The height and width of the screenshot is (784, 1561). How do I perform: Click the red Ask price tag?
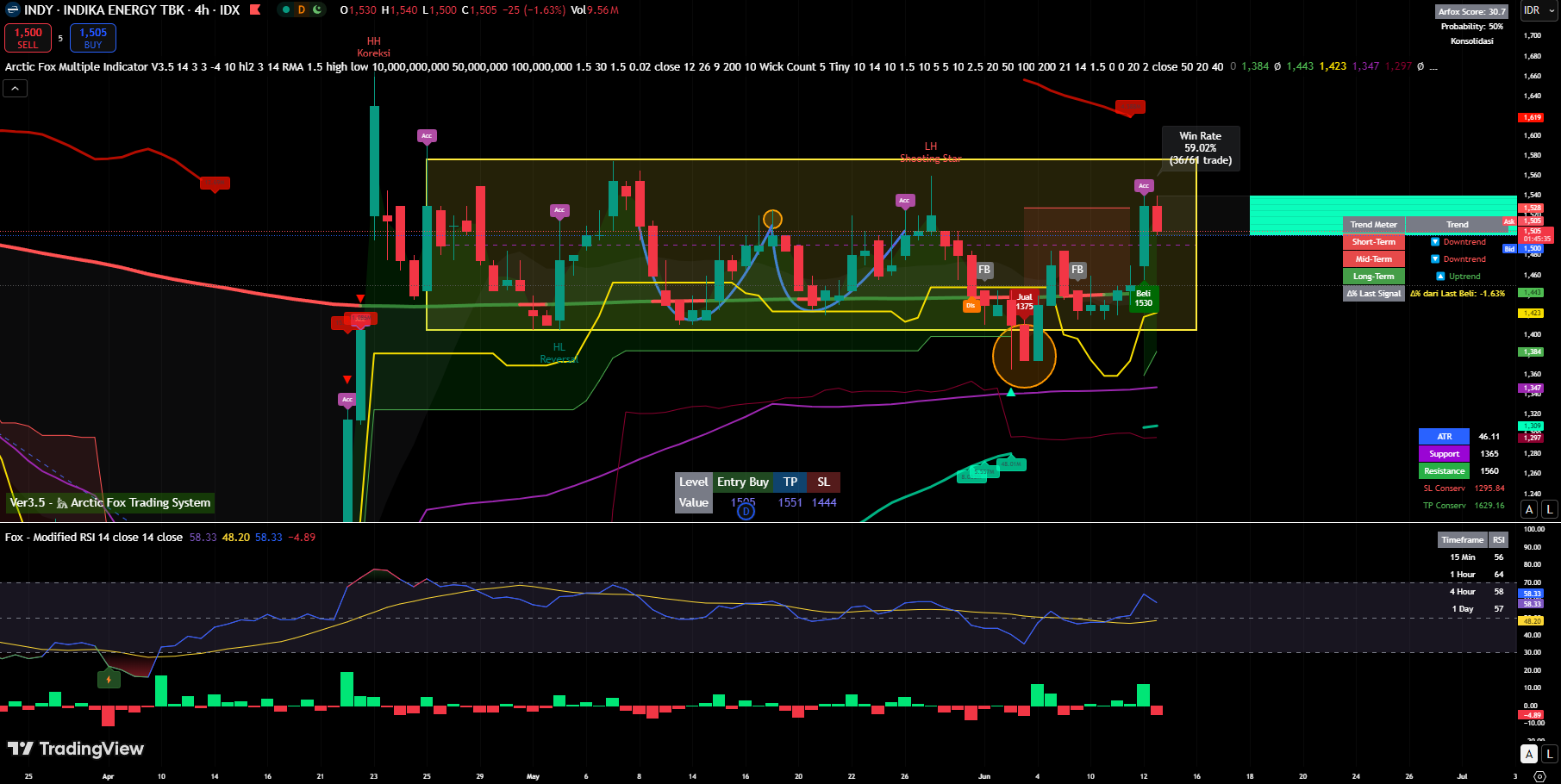point(1509,222)
